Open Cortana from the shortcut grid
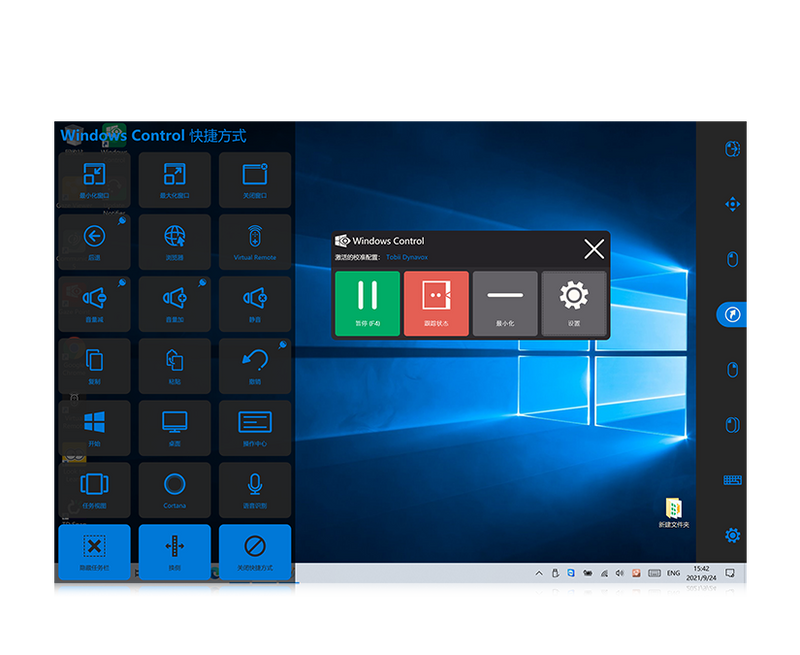The image size is (800, 655). 175,490
